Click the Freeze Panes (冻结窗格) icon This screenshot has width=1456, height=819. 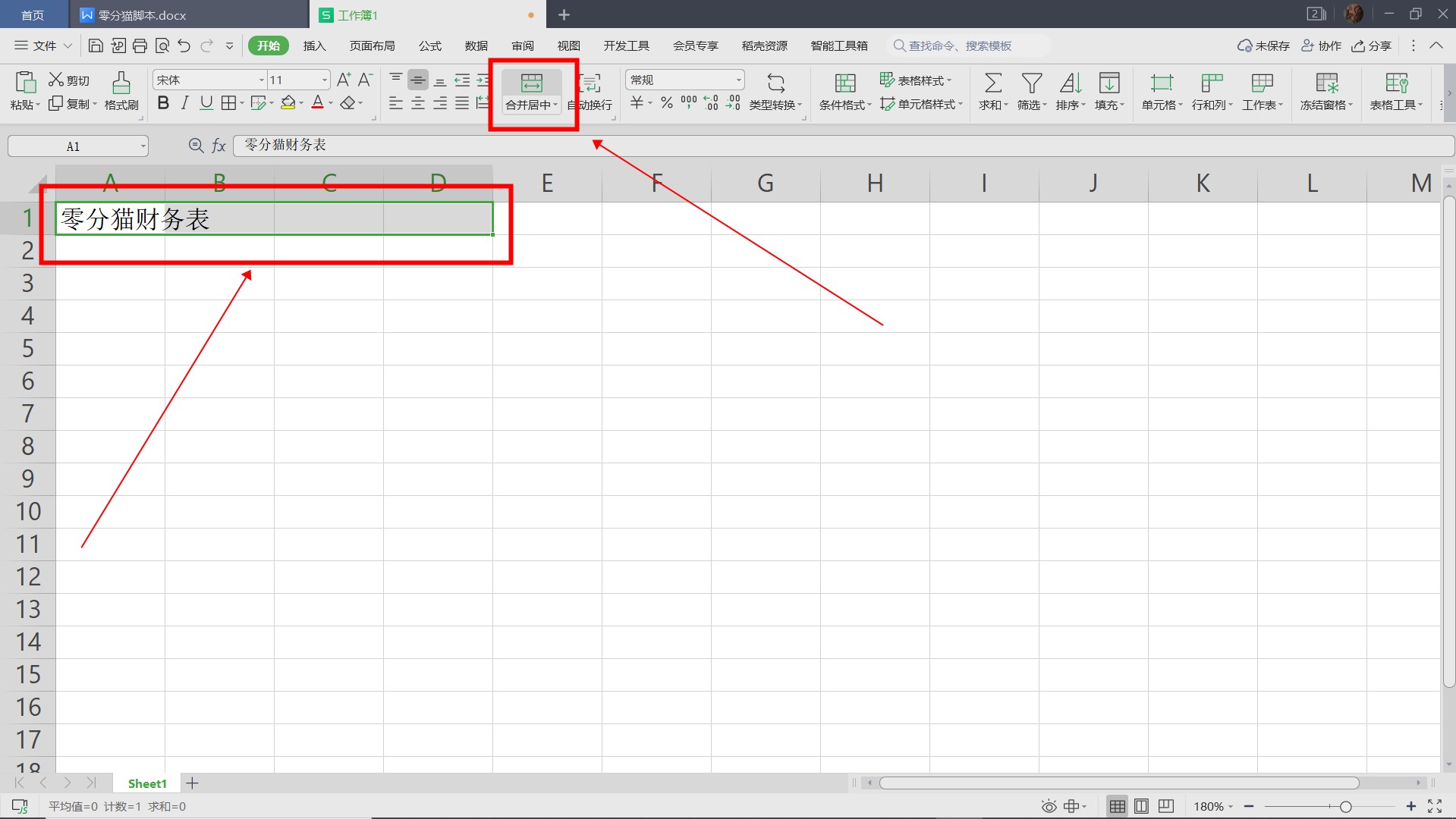pyautogui.click(x=1326, y=83)
